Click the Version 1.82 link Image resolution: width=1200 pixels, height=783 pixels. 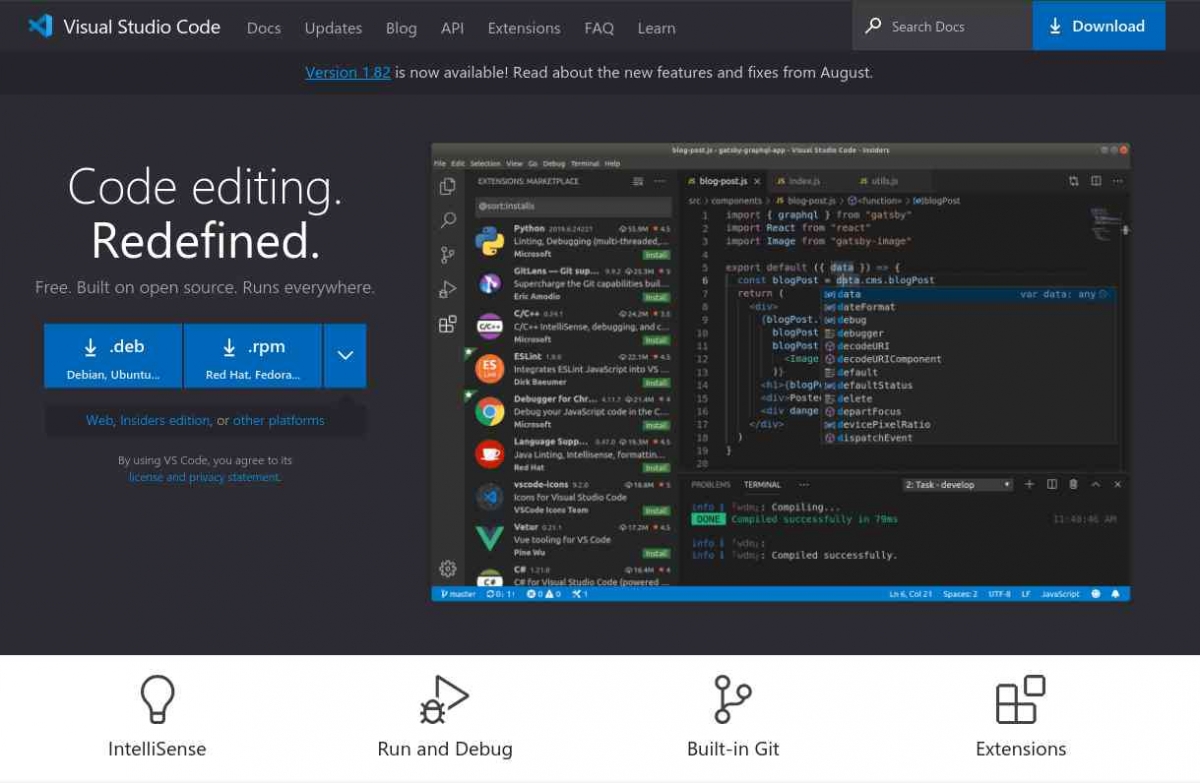(348, 72)
